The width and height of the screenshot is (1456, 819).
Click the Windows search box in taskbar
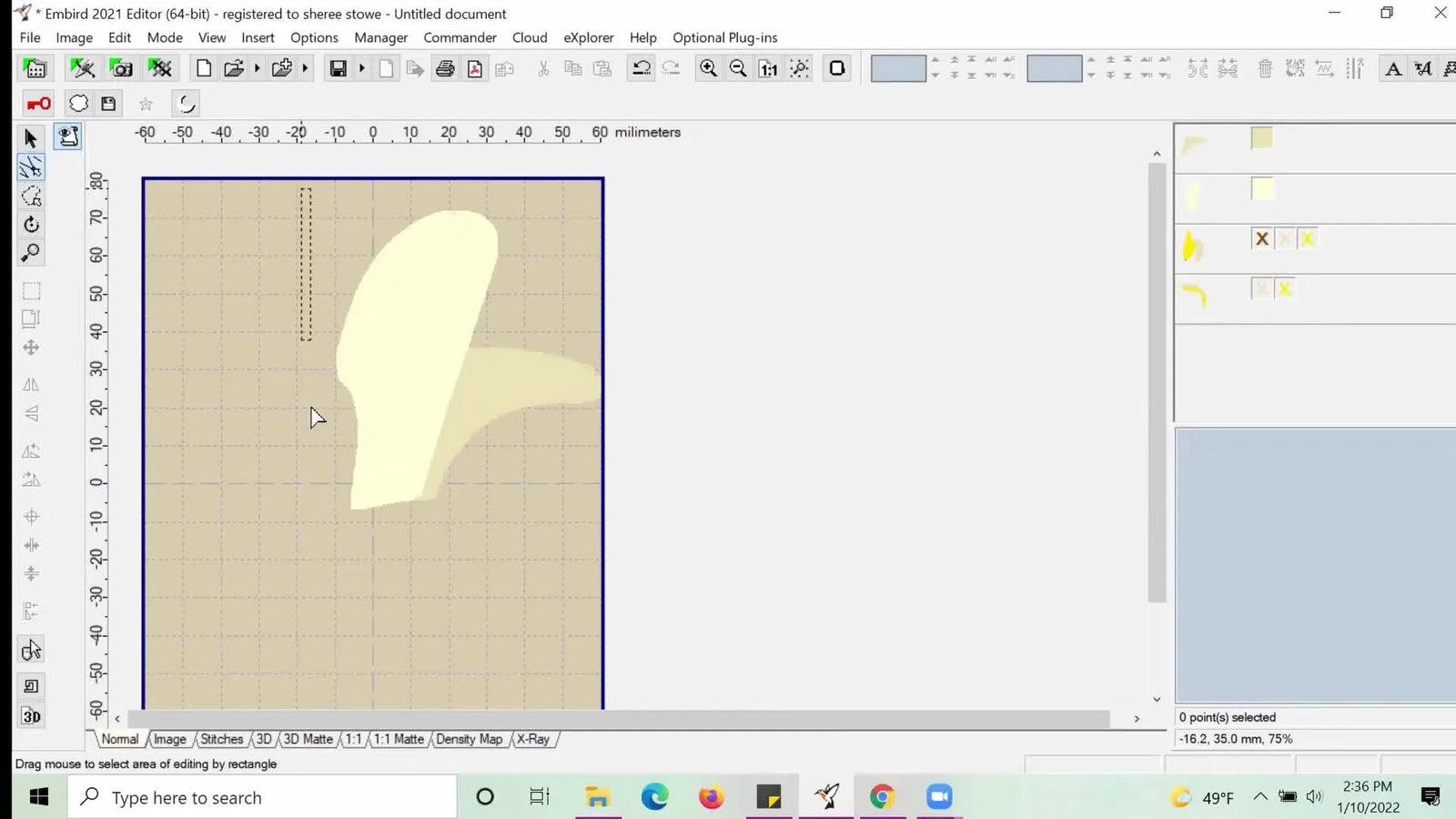pyautogui.click(x=262, y=797)
